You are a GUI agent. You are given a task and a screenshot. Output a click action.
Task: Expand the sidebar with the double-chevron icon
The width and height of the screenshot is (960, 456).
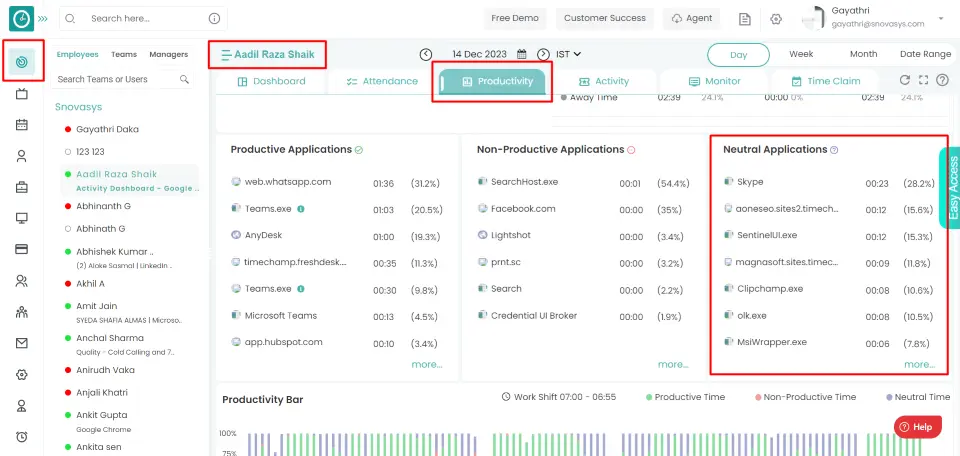click(43, 19)
